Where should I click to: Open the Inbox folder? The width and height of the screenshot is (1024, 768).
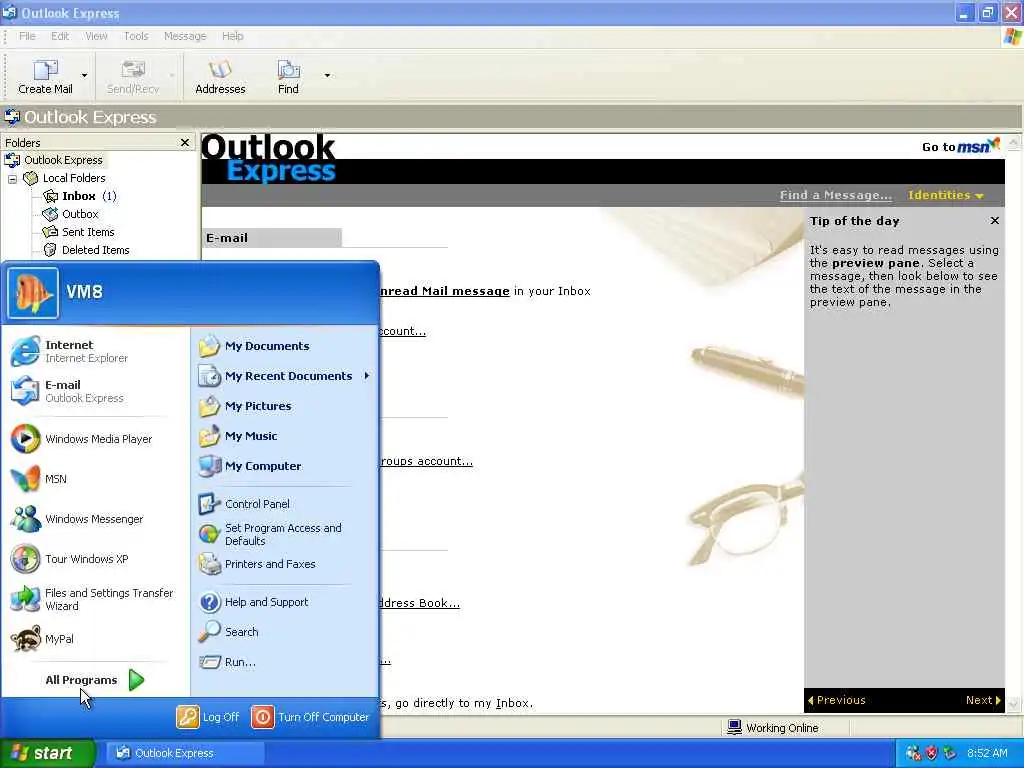79,196
